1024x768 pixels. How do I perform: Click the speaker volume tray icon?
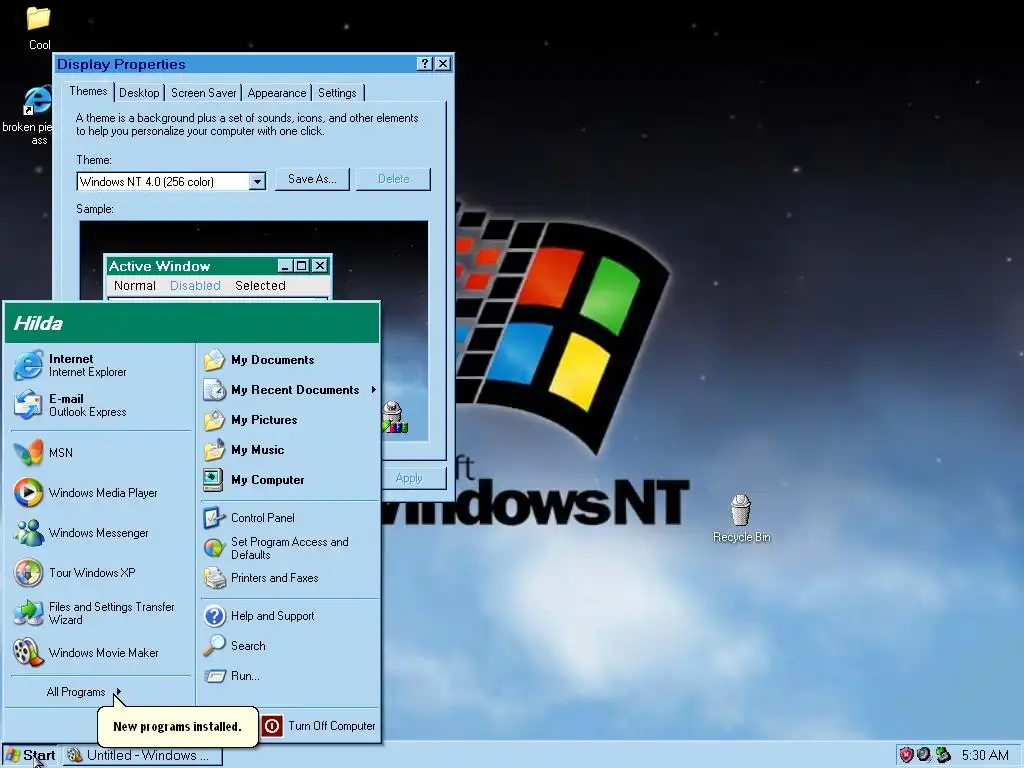point(923,755)
